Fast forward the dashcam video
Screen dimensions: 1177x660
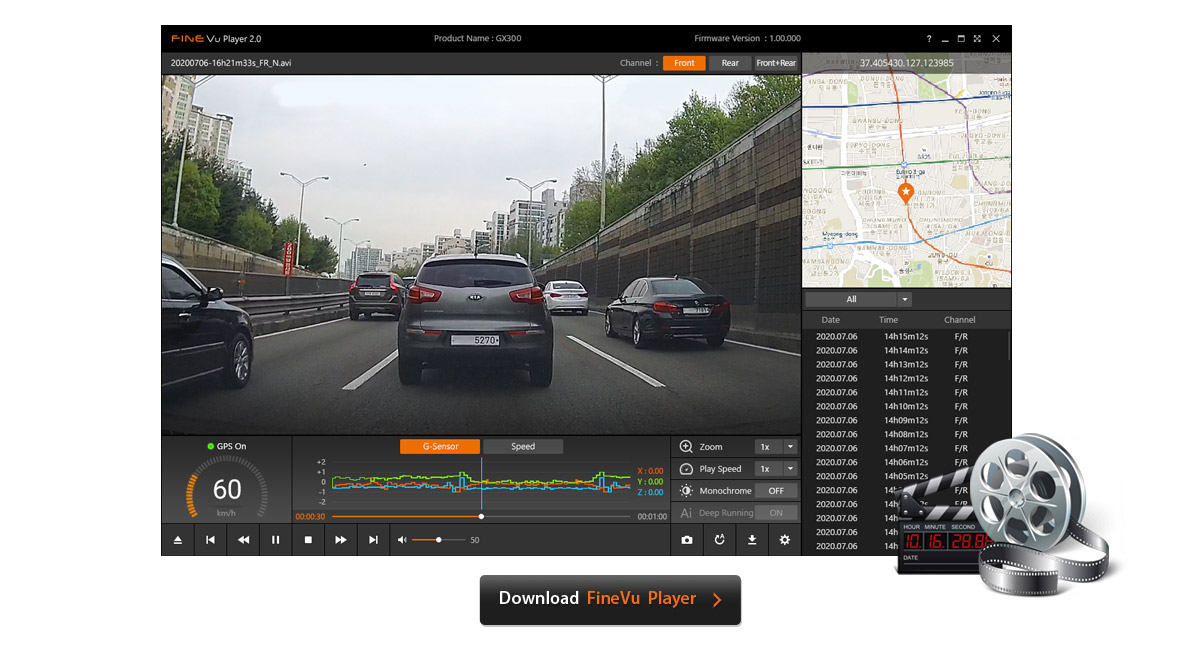(x=341, y=540)
